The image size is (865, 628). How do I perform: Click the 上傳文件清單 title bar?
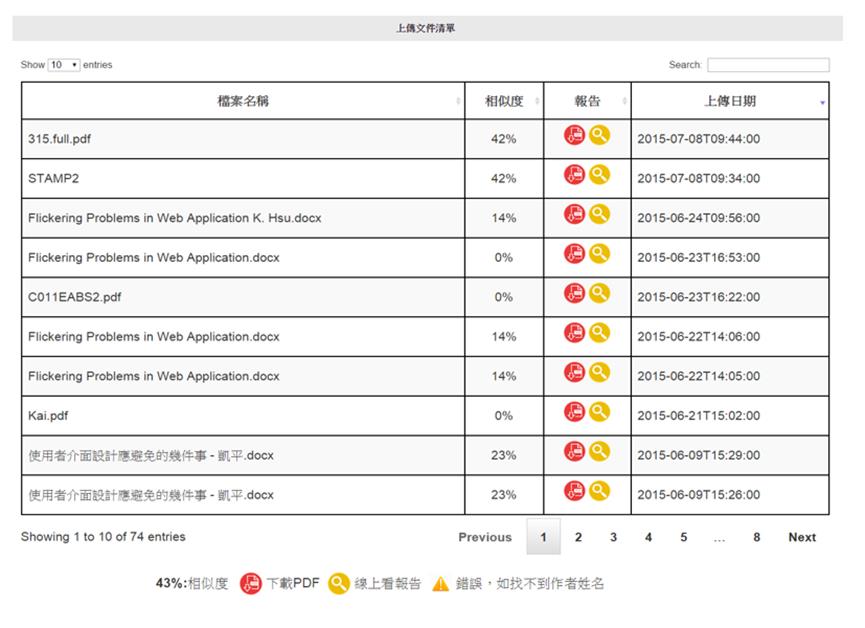coord(428,28)
